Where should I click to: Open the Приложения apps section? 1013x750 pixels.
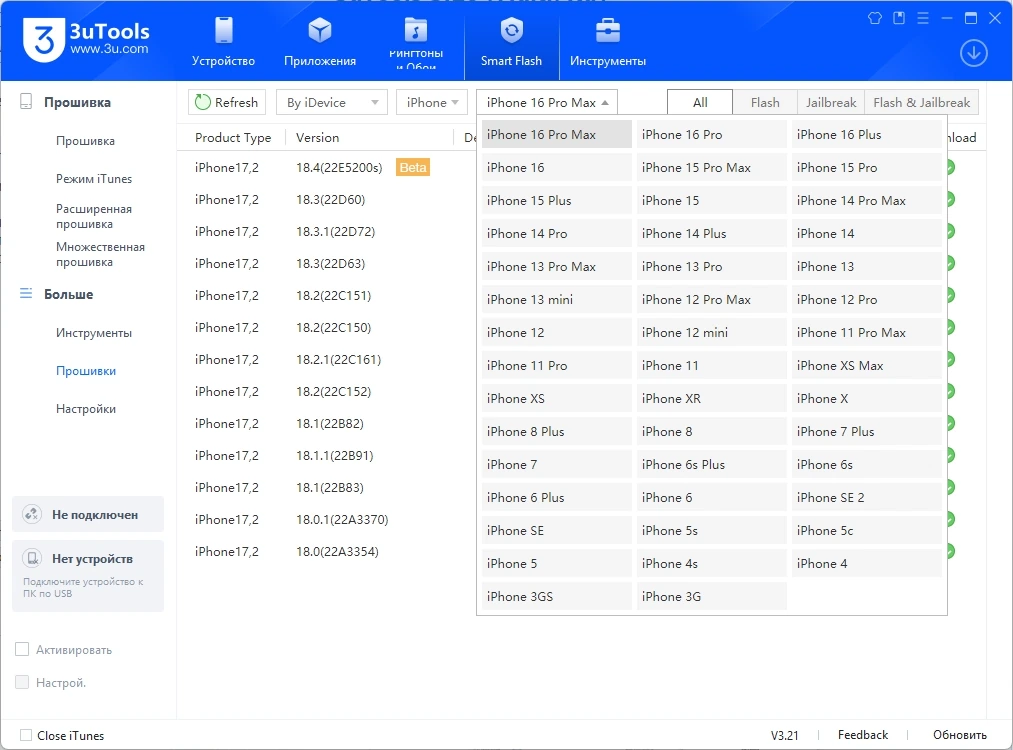point(320,42)
